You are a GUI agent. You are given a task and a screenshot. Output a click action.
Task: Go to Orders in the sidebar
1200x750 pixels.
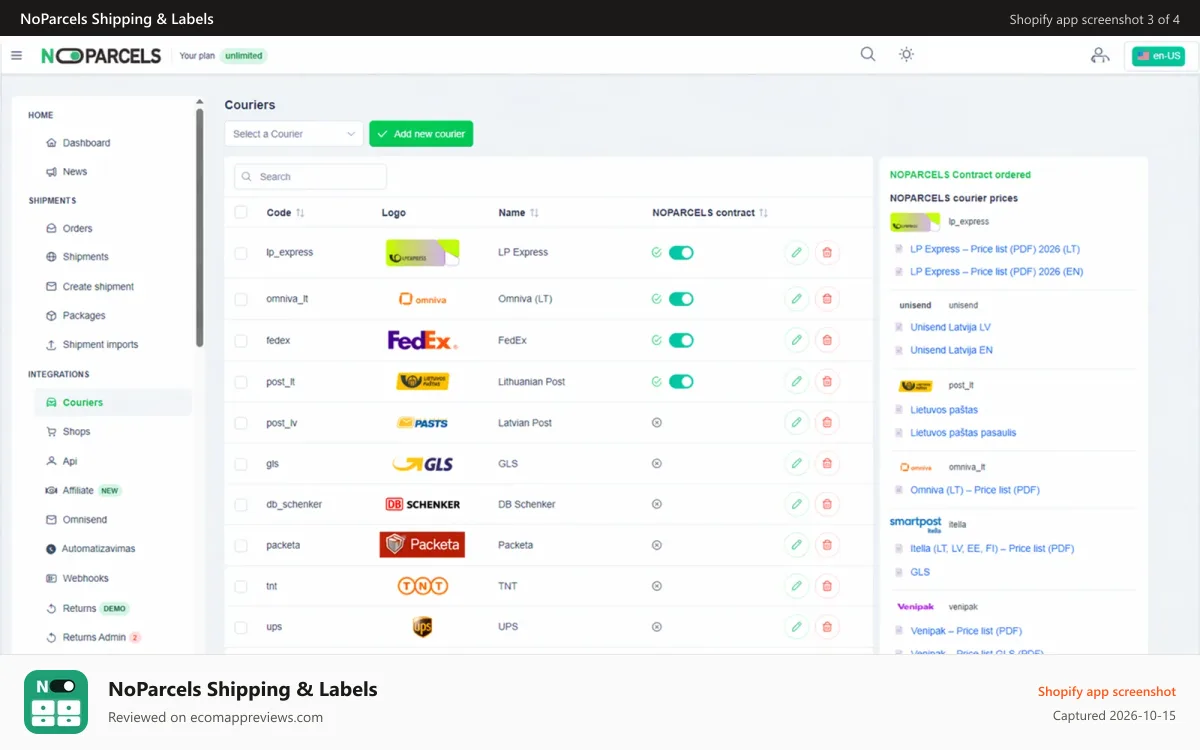point(77,228)
